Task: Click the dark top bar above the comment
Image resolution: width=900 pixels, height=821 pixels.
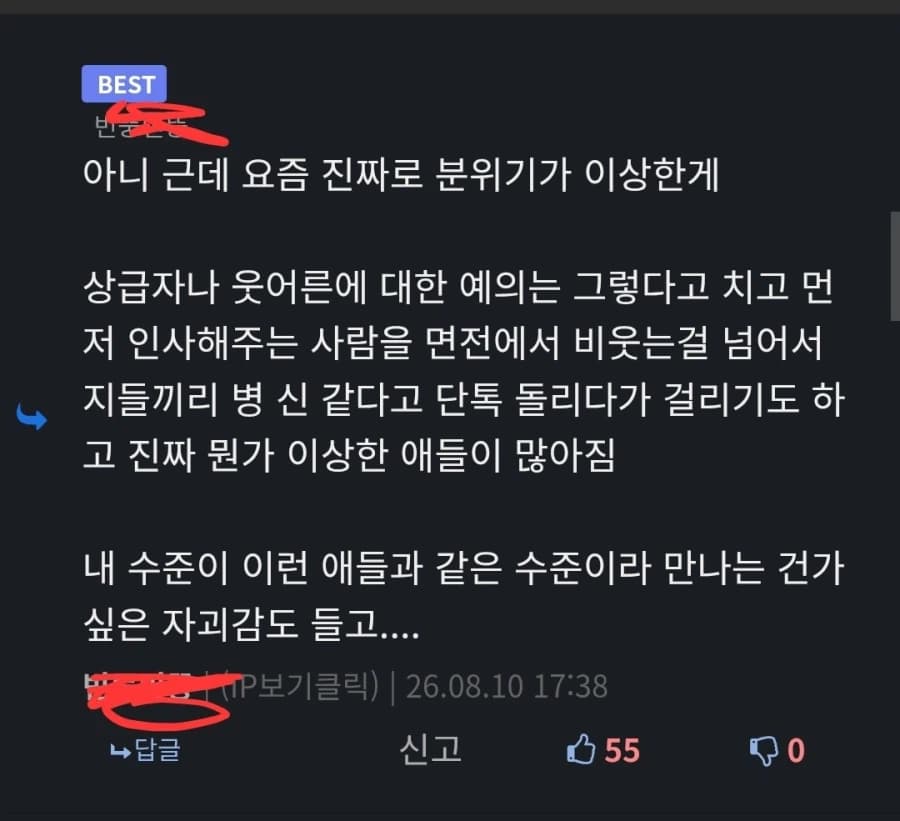Action: (450, 7)
